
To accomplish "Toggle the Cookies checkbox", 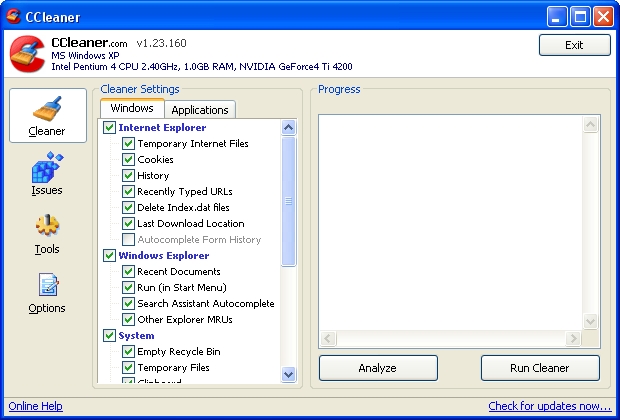I will [x=128, y=160].
